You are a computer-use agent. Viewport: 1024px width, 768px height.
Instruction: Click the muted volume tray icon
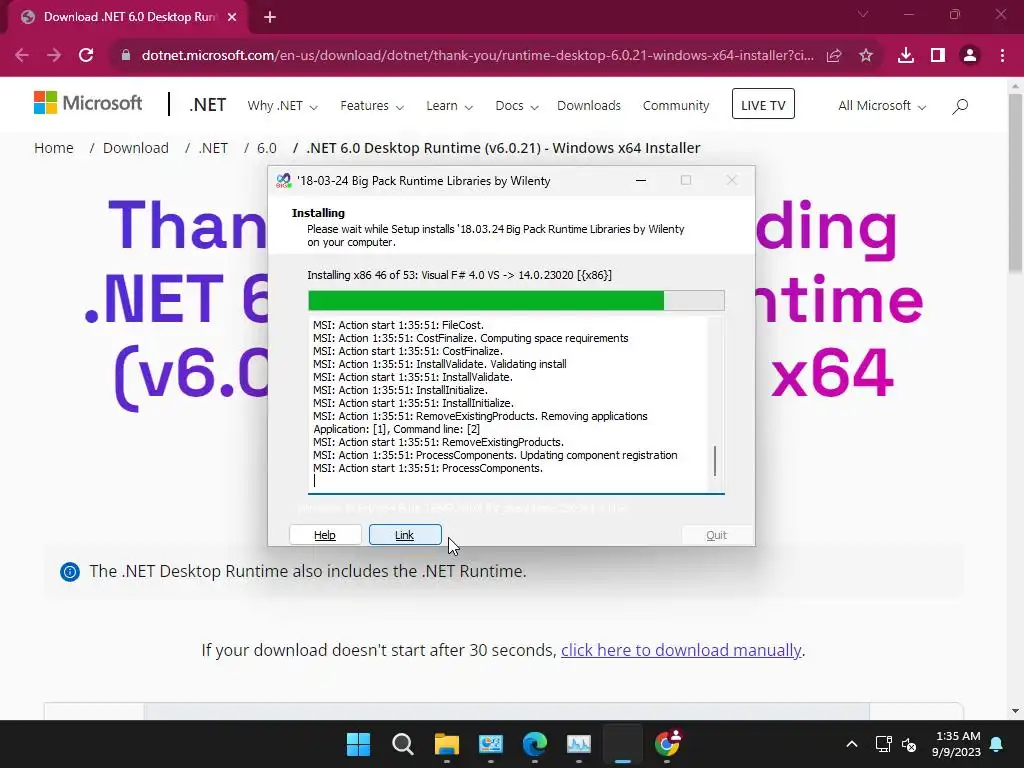pos(909,744)
